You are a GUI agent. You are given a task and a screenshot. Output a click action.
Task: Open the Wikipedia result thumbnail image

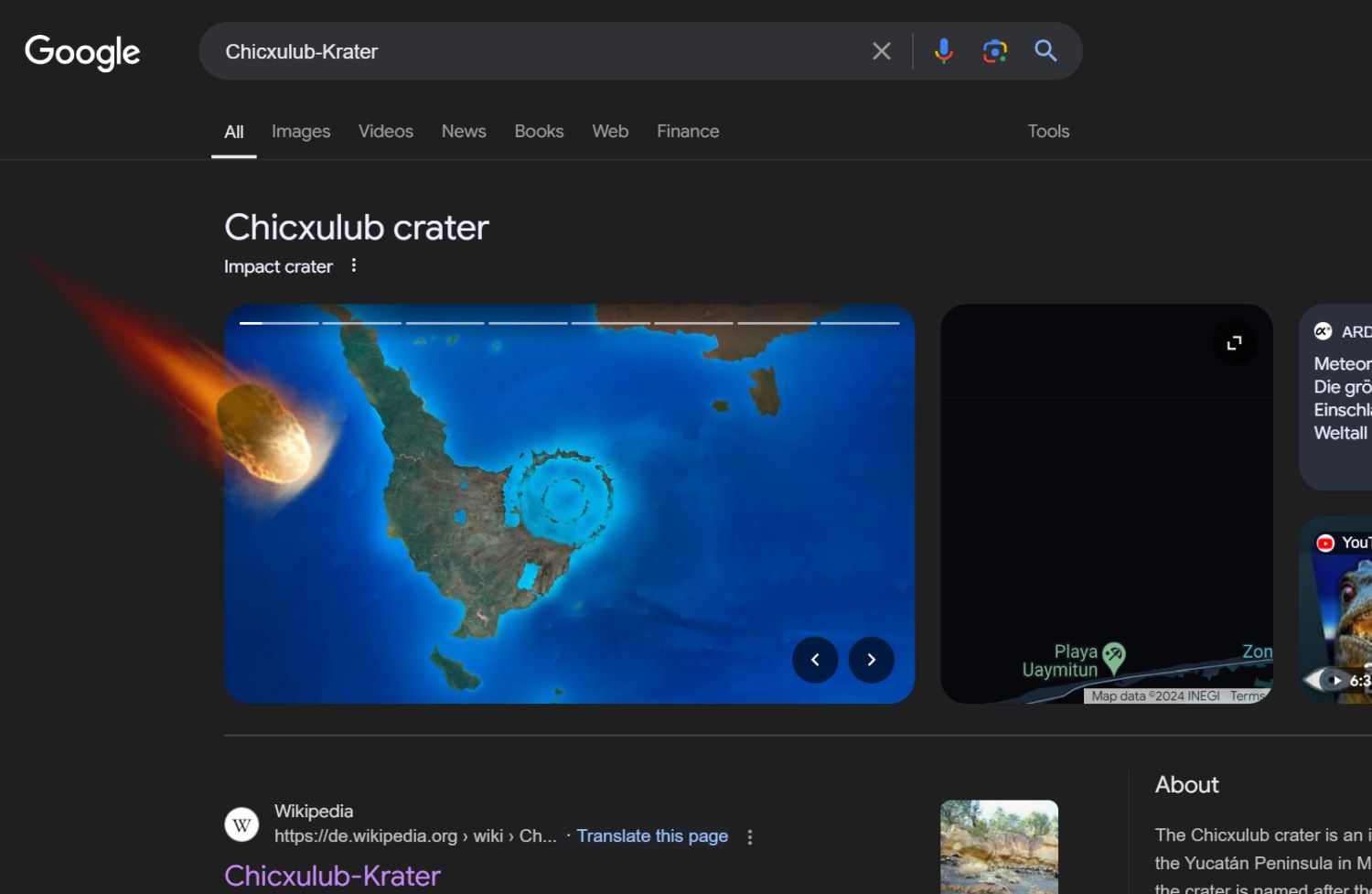[x=999, y=846]
